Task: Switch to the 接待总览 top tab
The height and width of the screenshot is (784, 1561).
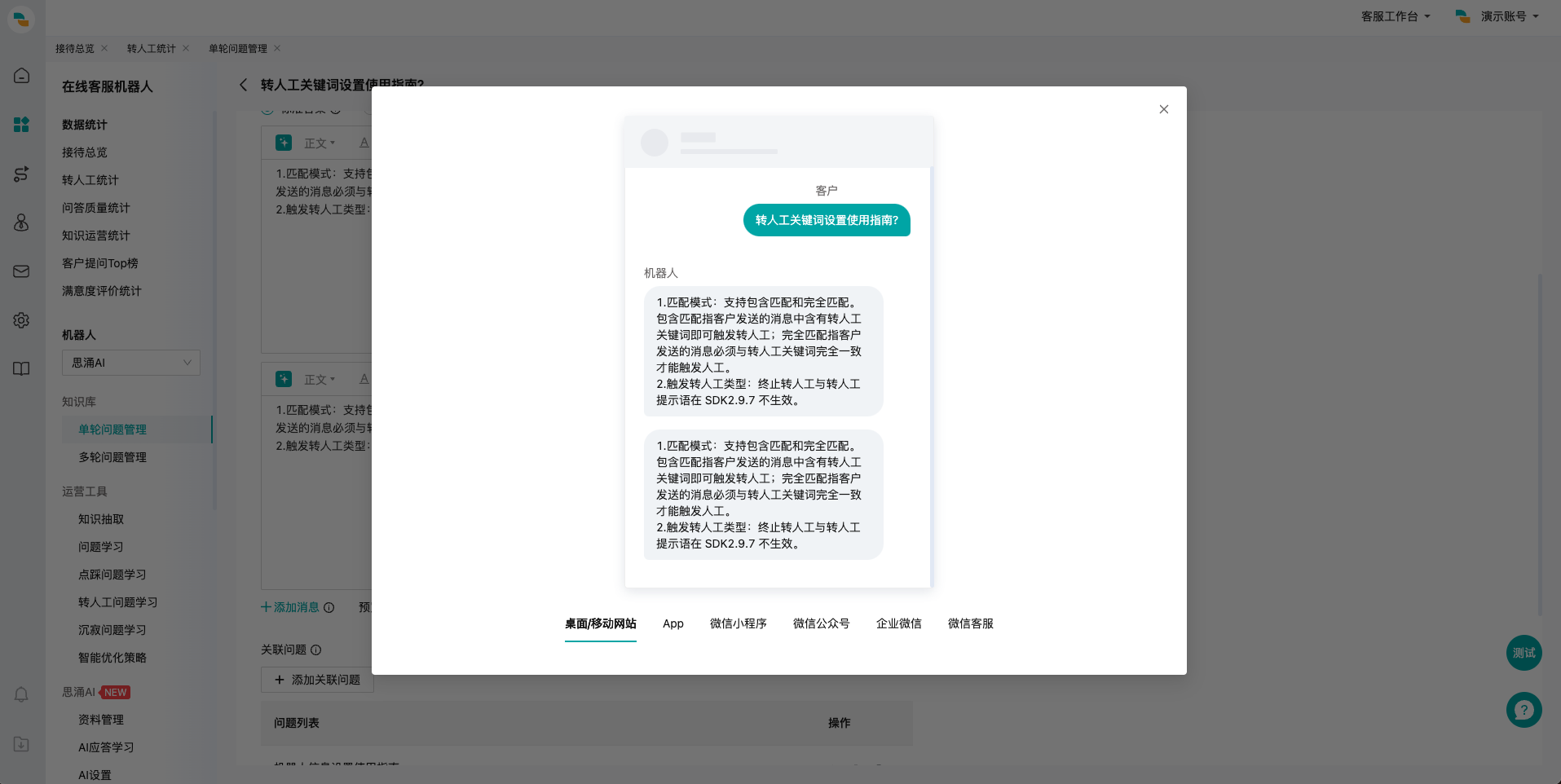Action: (75, 49)
